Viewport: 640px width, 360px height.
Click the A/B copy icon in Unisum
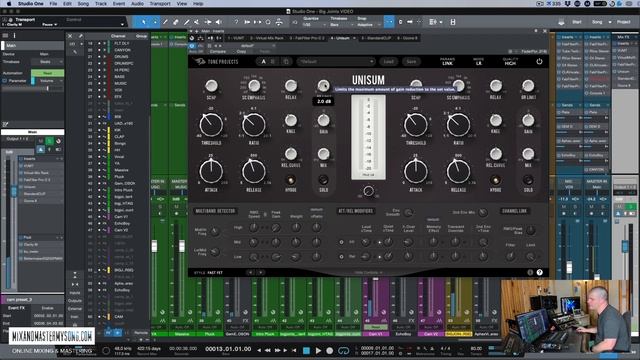(286, 62)
